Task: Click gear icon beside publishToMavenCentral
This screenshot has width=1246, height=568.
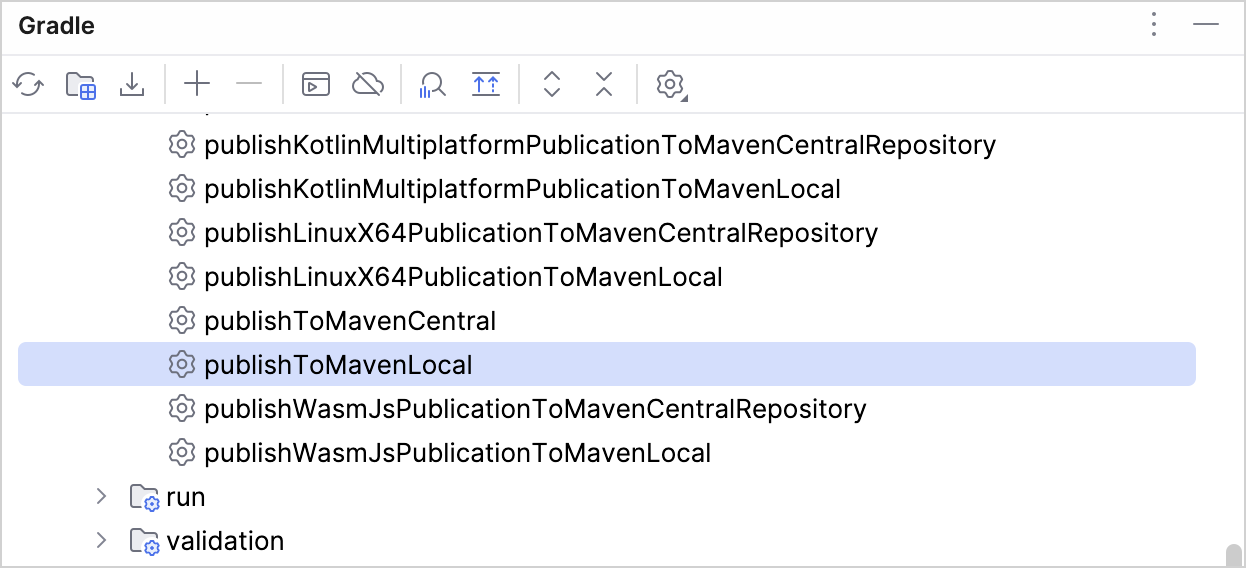Action: pyautogui.click(x=181, y=321)
